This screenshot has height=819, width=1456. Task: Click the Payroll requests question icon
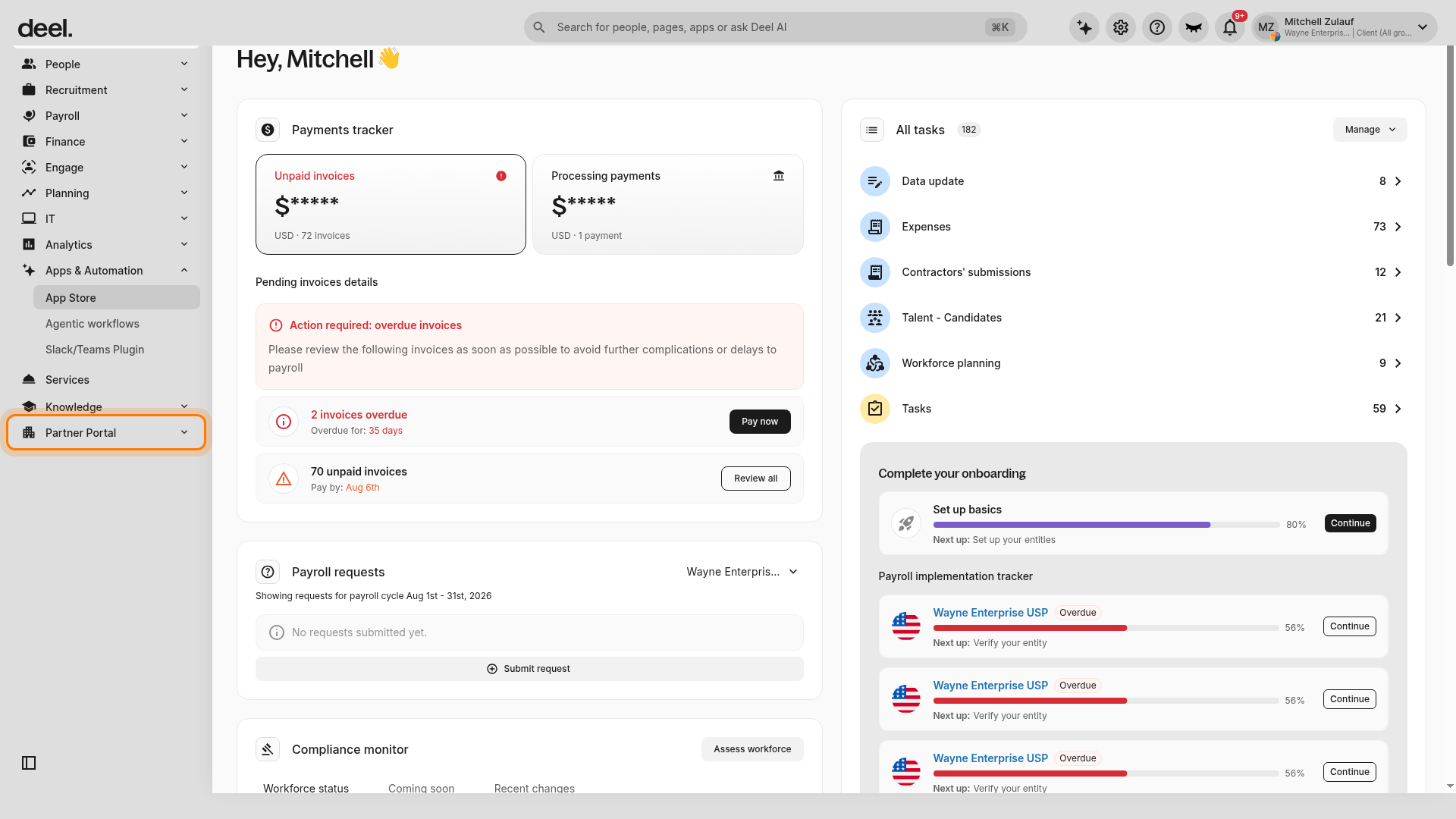coord(268,572)
